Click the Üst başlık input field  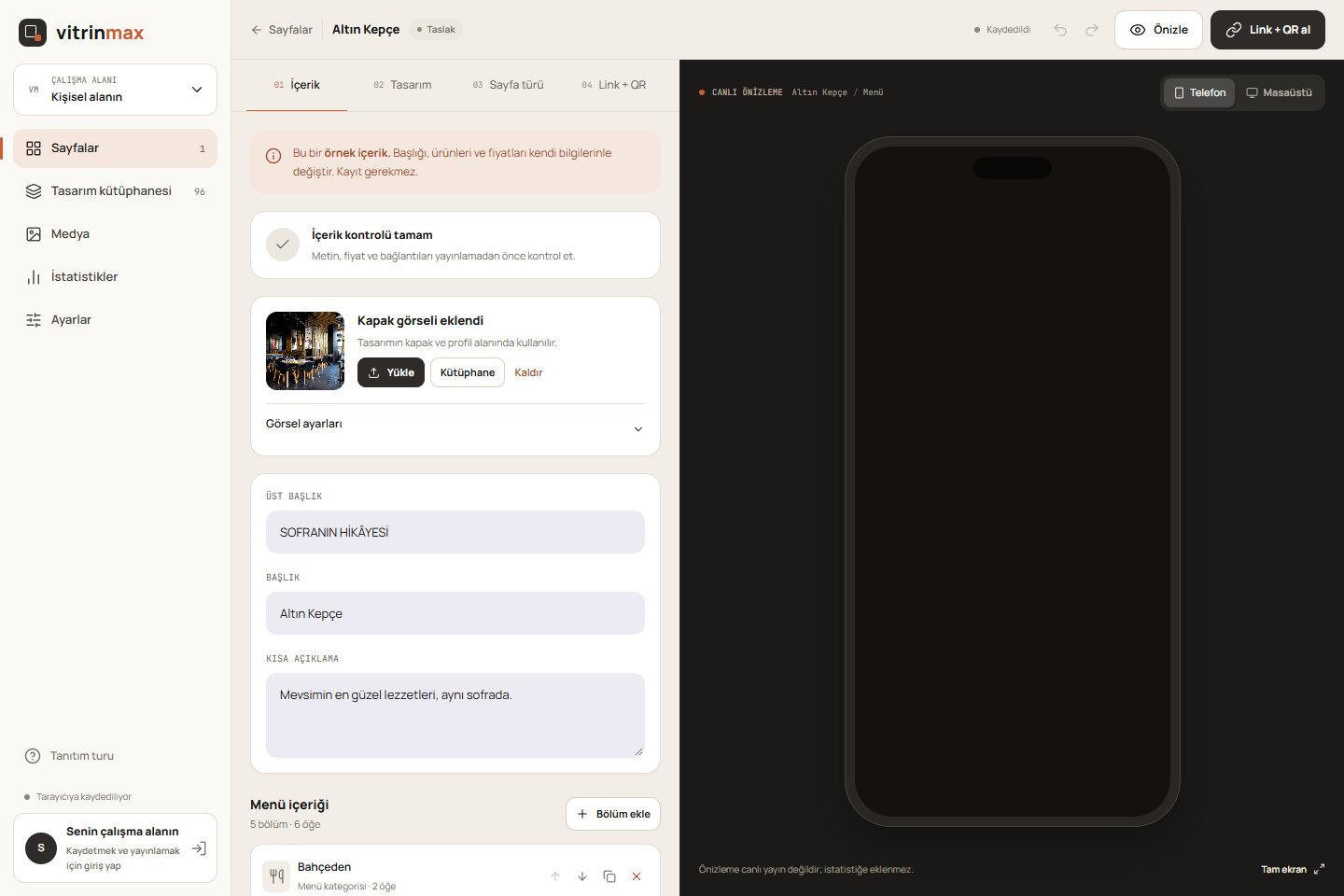pyautogui.click(x=455, y=532)
